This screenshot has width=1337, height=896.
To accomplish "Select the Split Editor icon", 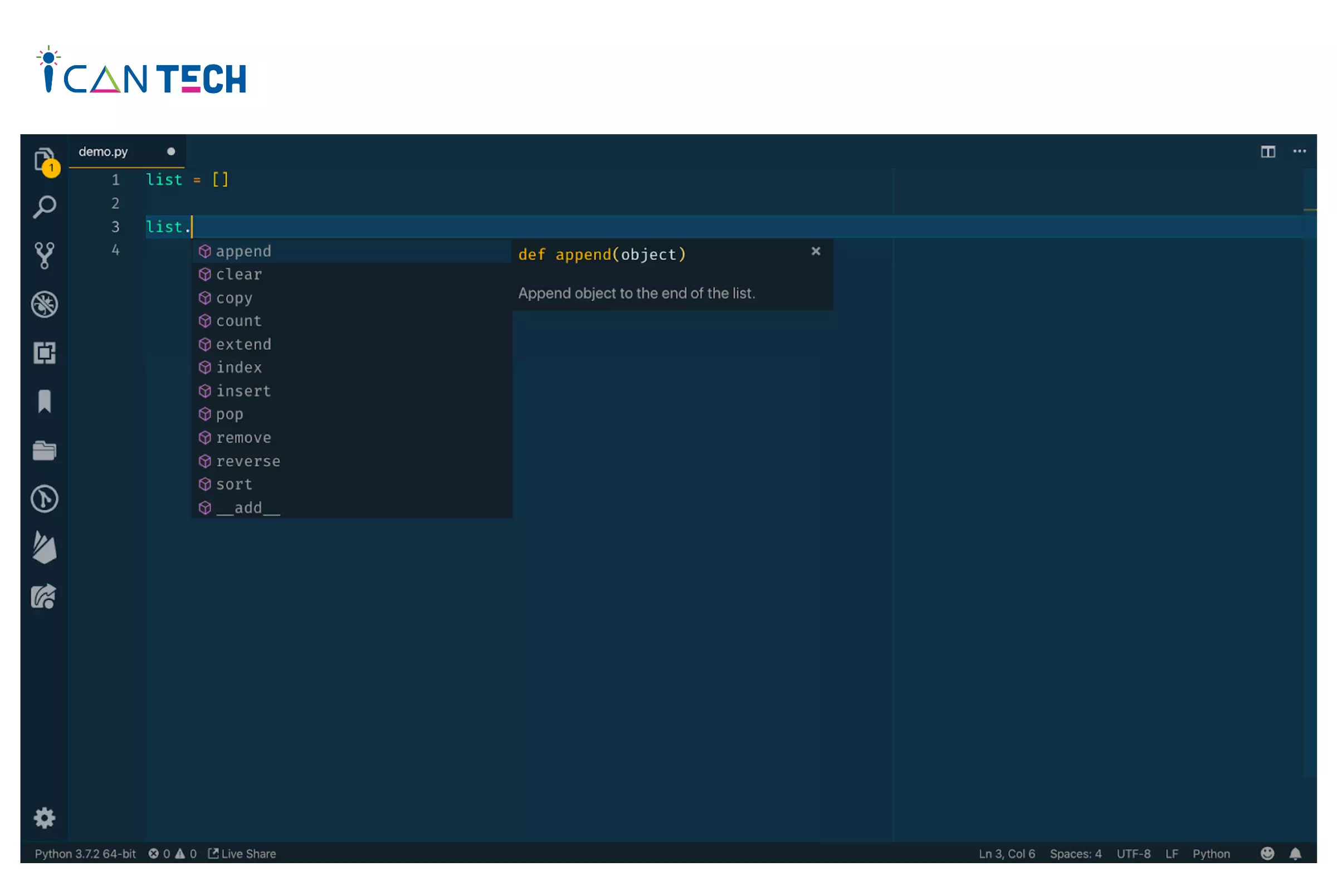I will click(x=1268, y=151).
